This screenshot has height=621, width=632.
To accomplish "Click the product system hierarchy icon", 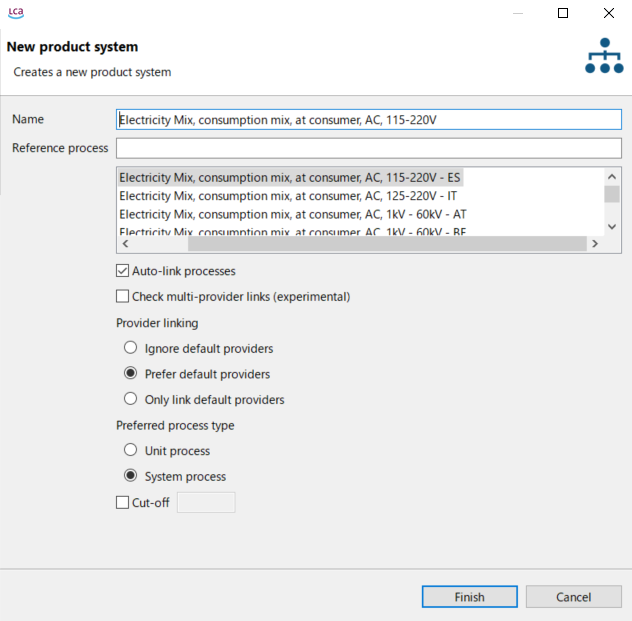I will pos(604,56).
